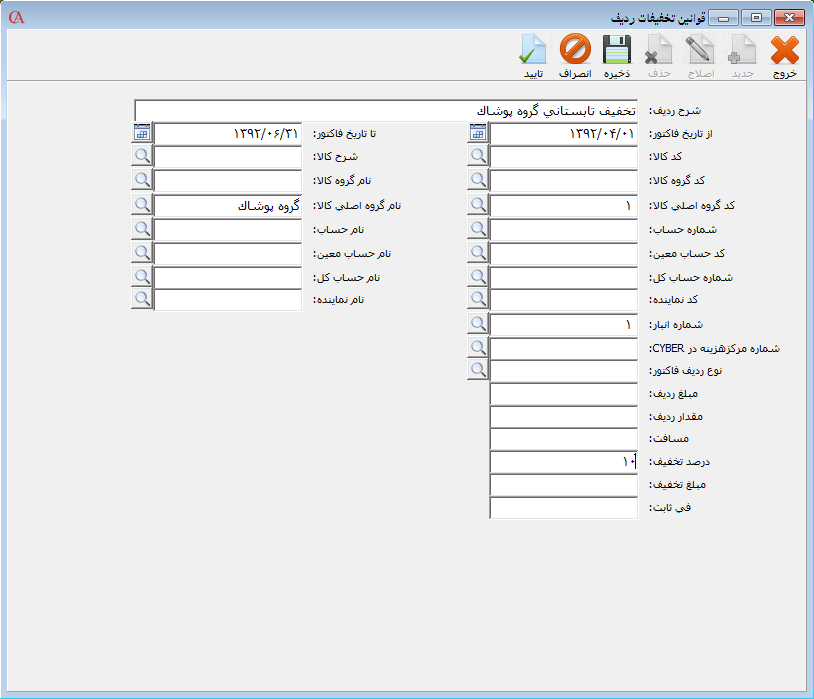Click into the مبلغ تخفیف field
814x699 pixels.
click(563, 485)
